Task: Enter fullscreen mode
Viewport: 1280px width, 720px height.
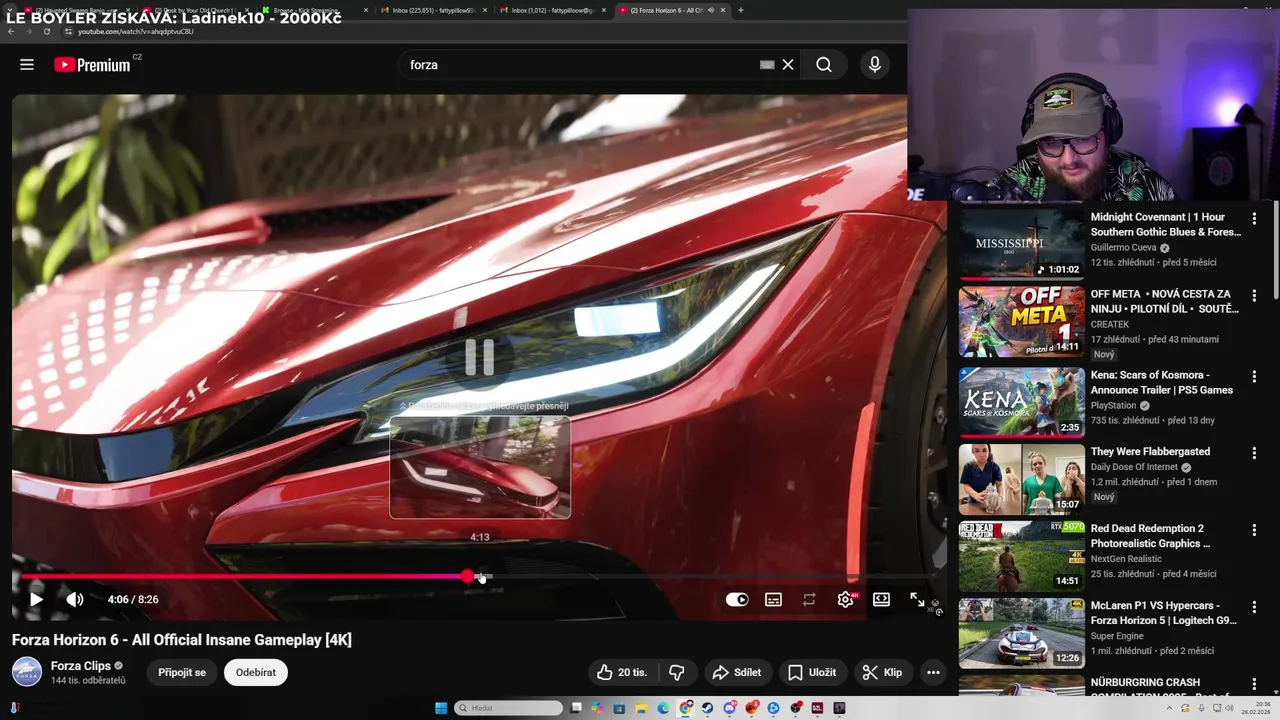Action: (917, 599)
